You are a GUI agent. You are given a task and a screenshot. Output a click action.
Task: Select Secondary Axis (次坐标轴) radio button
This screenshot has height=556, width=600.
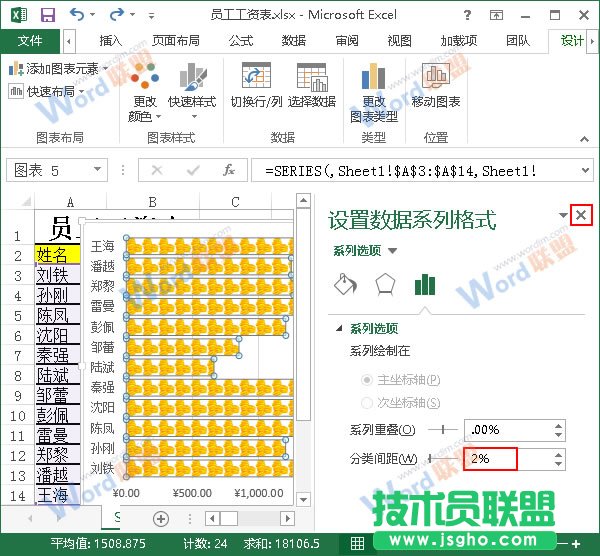pyautogui.click(x=367, y=403)
